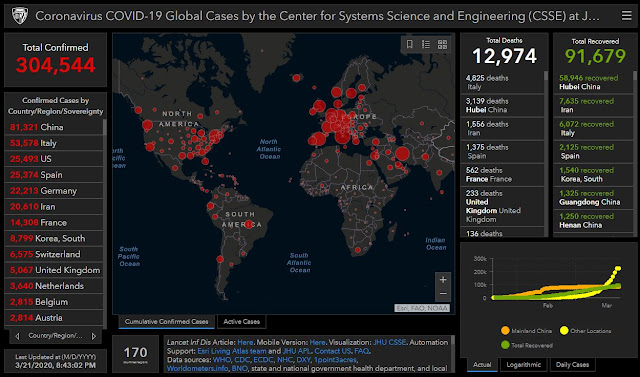The width and height of the screenshot is (640, 377).
Task: Click the 1,556 deaths Iran entry
Action: (x=502, y=129)
